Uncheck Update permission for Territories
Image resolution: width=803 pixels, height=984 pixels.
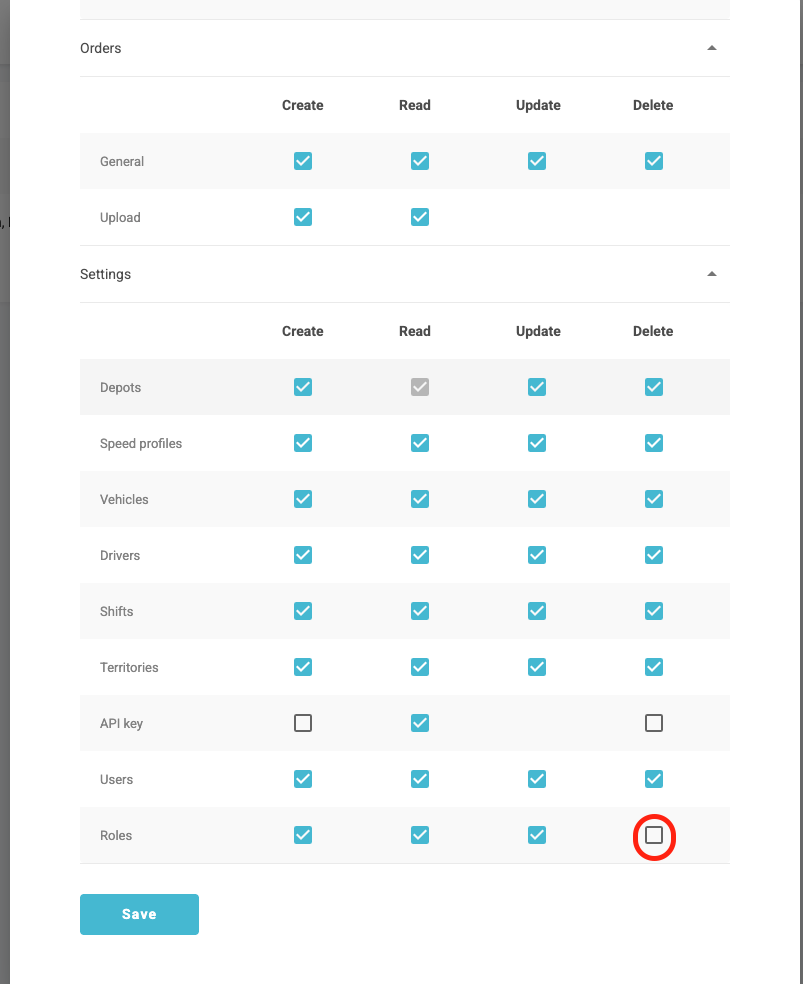pos(537,667)
